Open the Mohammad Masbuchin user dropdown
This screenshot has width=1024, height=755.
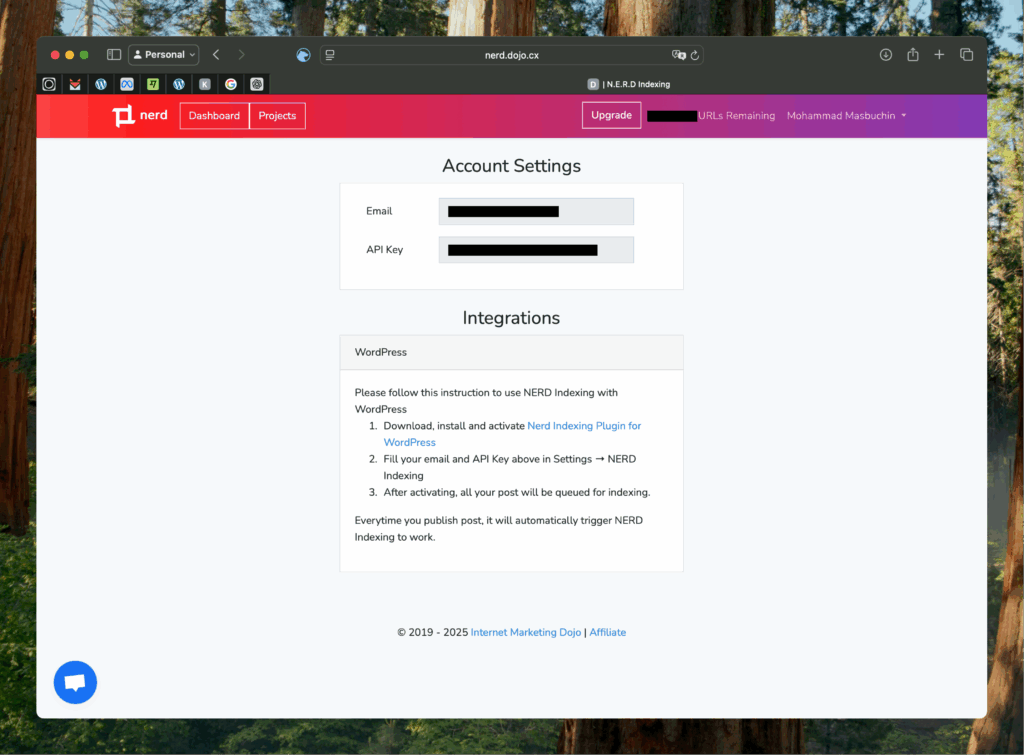[846, 116]
